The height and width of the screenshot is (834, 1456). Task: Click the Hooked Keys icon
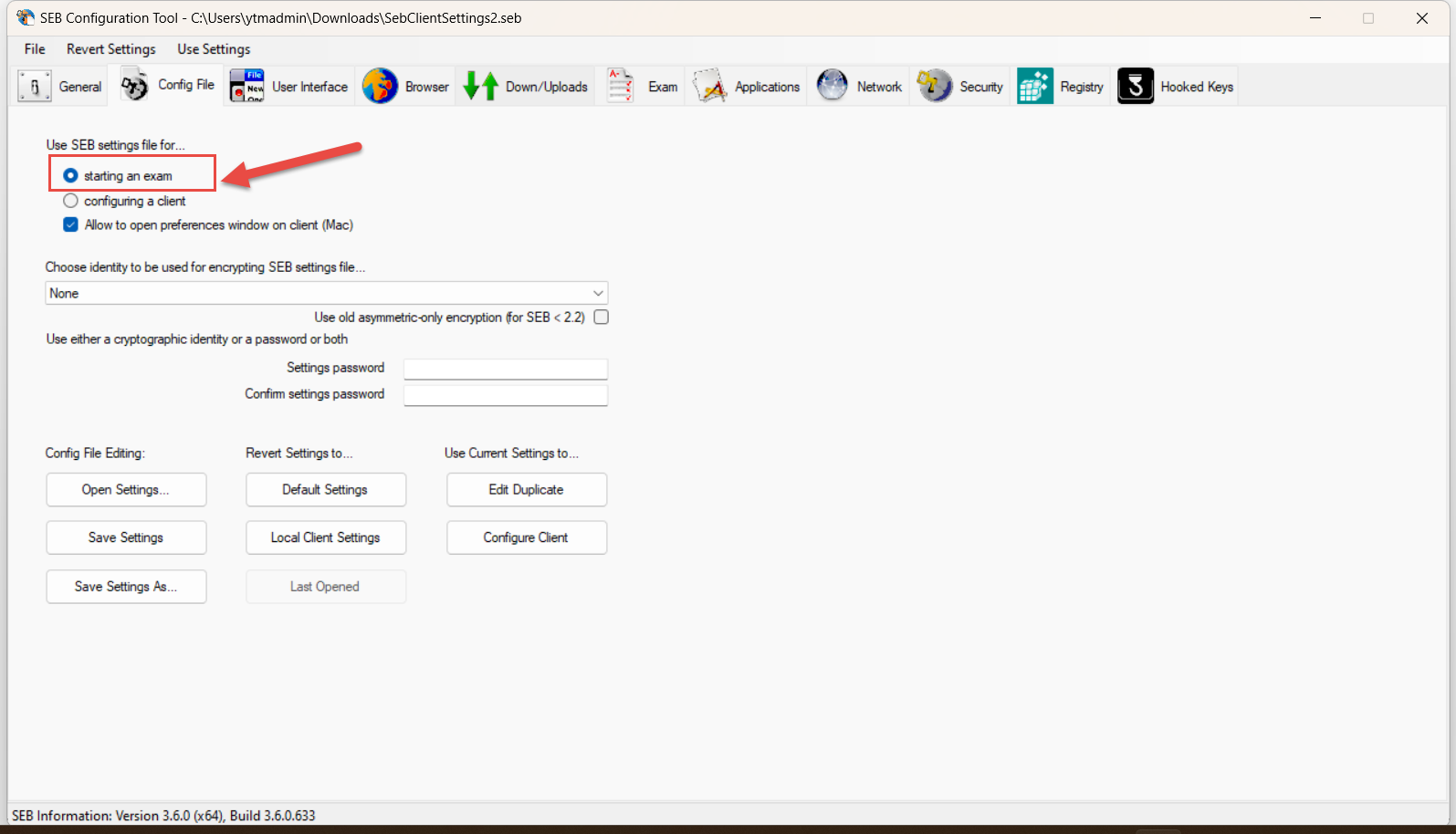tap(1136, 87)
